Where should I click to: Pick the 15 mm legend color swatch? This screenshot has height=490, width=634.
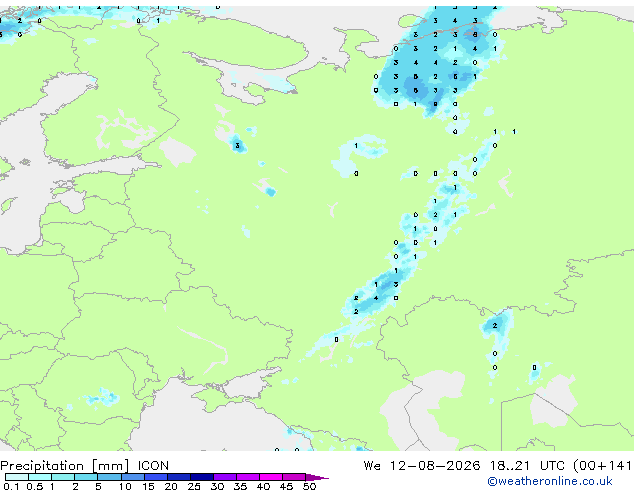pos(156,477)
